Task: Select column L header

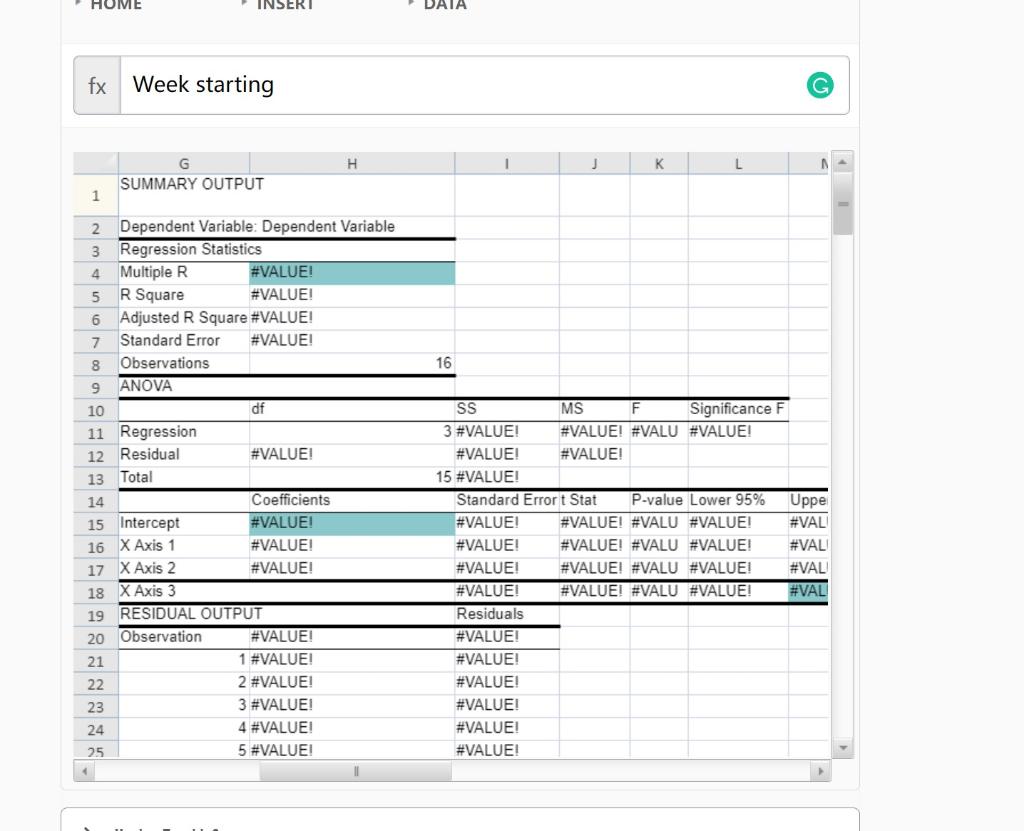Action: click(x=738, y=163)
